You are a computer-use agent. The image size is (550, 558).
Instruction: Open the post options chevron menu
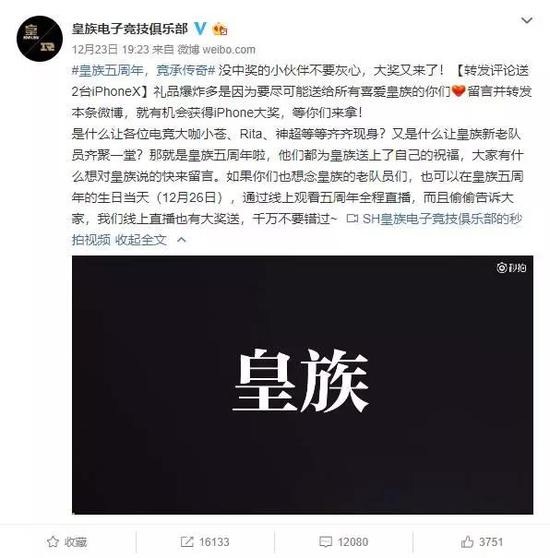[x=527, y=20]
